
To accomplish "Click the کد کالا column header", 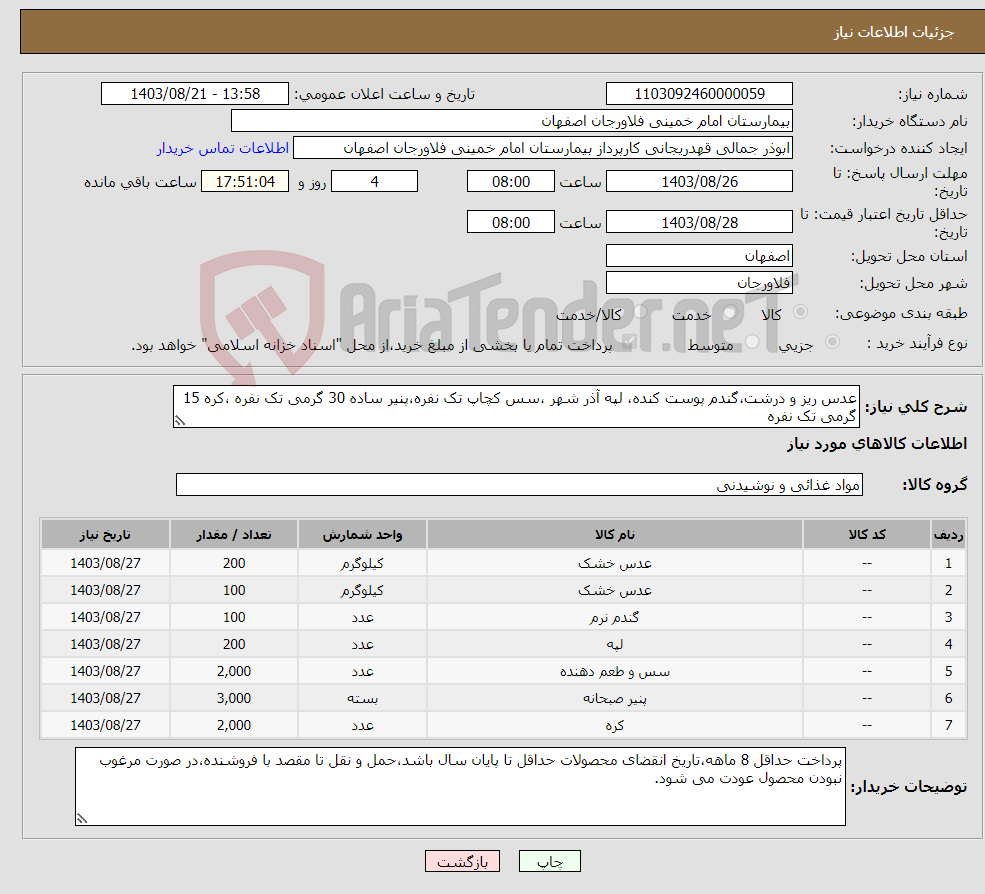I will [867, 535].
